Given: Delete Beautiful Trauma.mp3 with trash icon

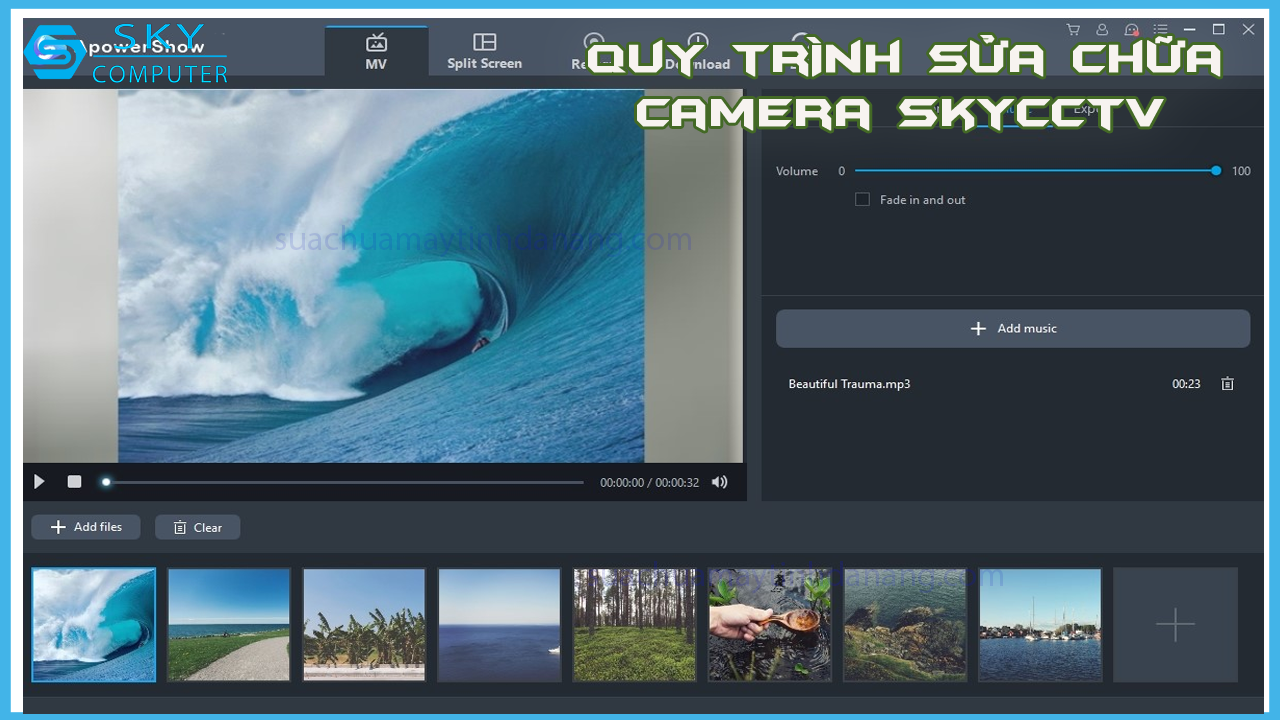Looking at the screenshot, I should click(1227, 384).
